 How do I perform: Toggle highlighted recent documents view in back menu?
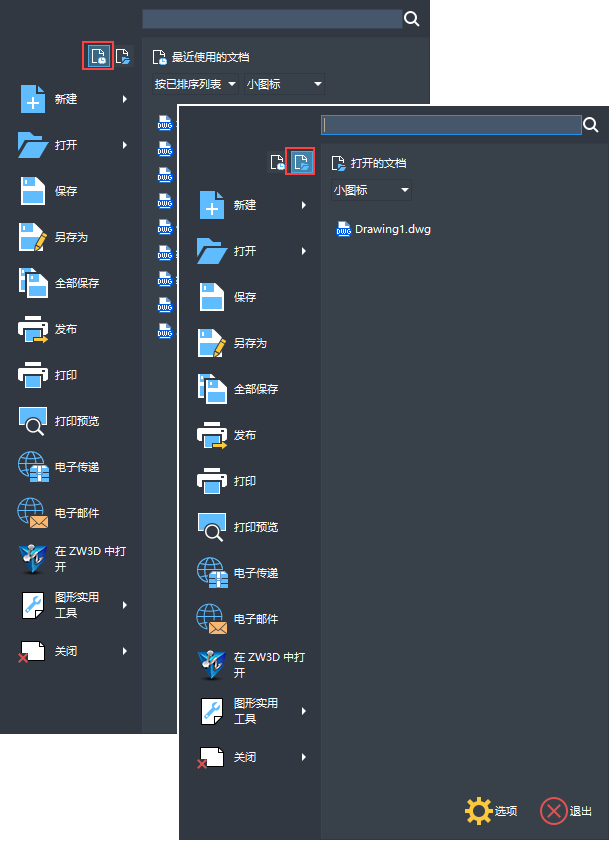[98, 56]
